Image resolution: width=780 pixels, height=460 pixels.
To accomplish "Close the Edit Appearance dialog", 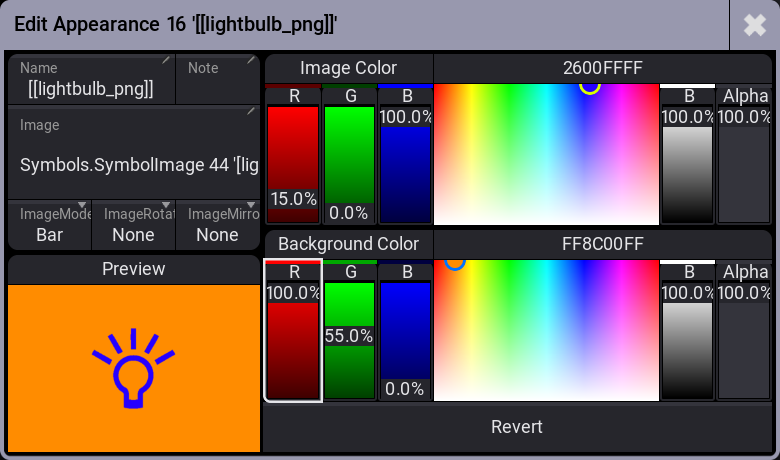I will 754,25.
